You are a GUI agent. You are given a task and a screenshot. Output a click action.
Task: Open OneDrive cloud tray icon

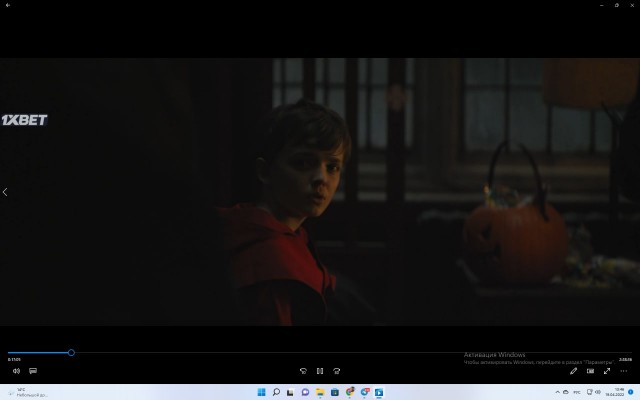click(566, 392)
